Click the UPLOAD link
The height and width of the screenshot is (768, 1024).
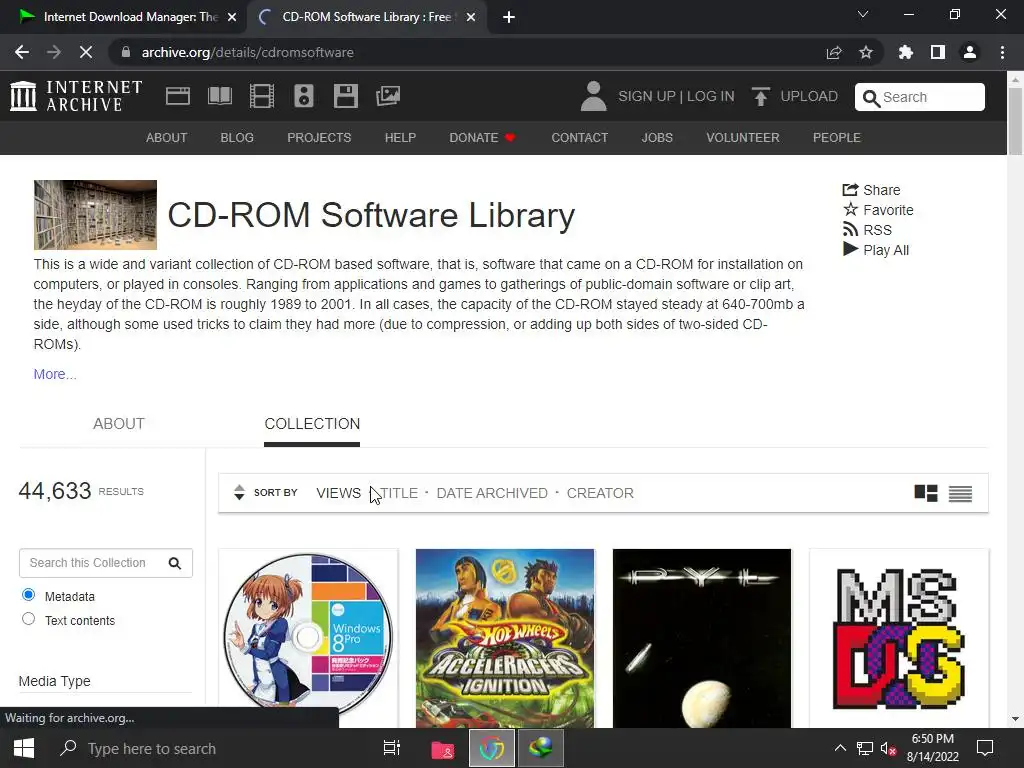click(808, 97)
